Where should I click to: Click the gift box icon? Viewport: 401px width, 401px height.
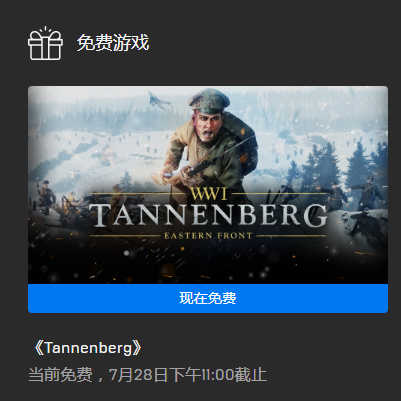click(45, 43)
